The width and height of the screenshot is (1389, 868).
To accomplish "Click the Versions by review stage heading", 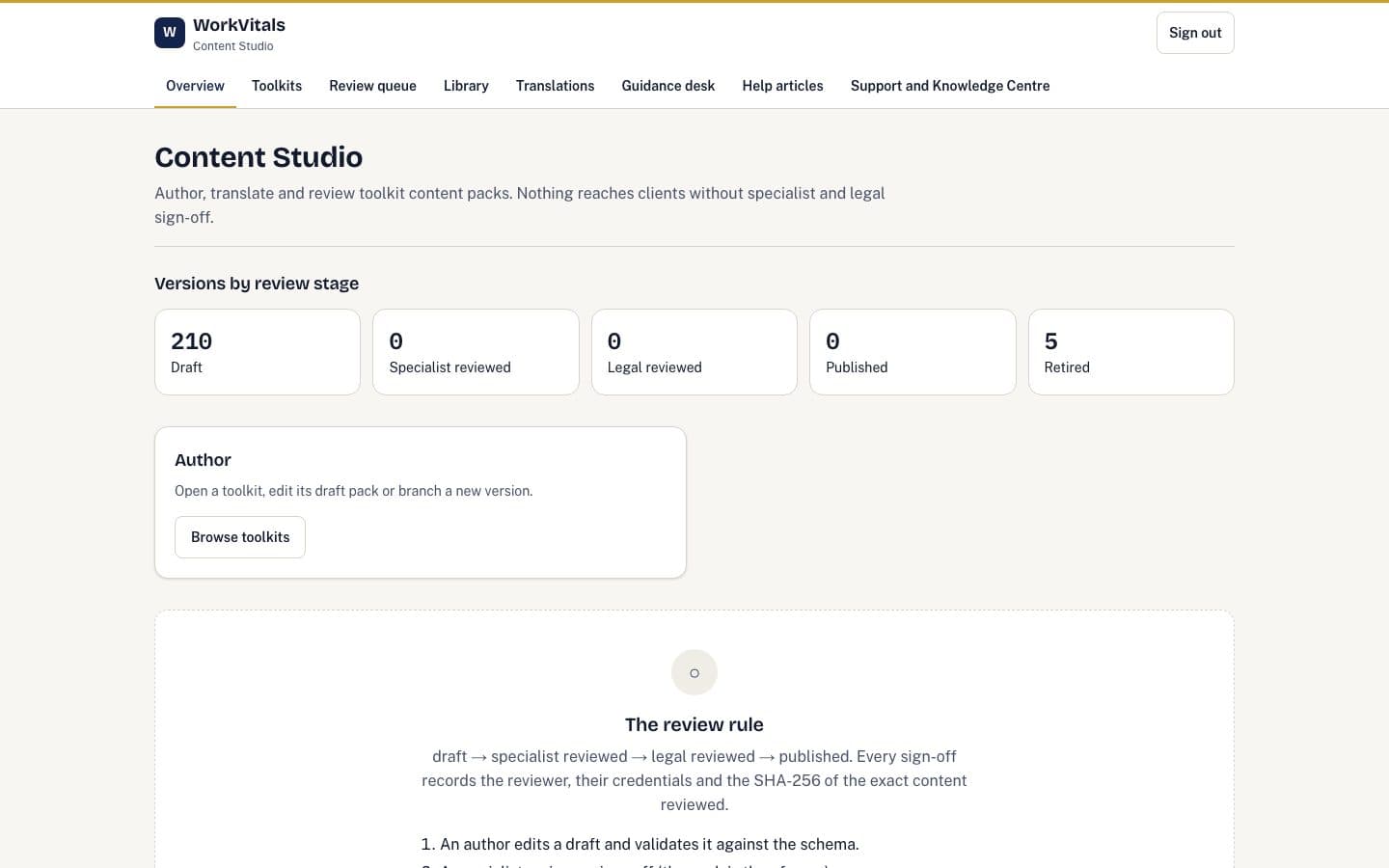I will [257, 284].
